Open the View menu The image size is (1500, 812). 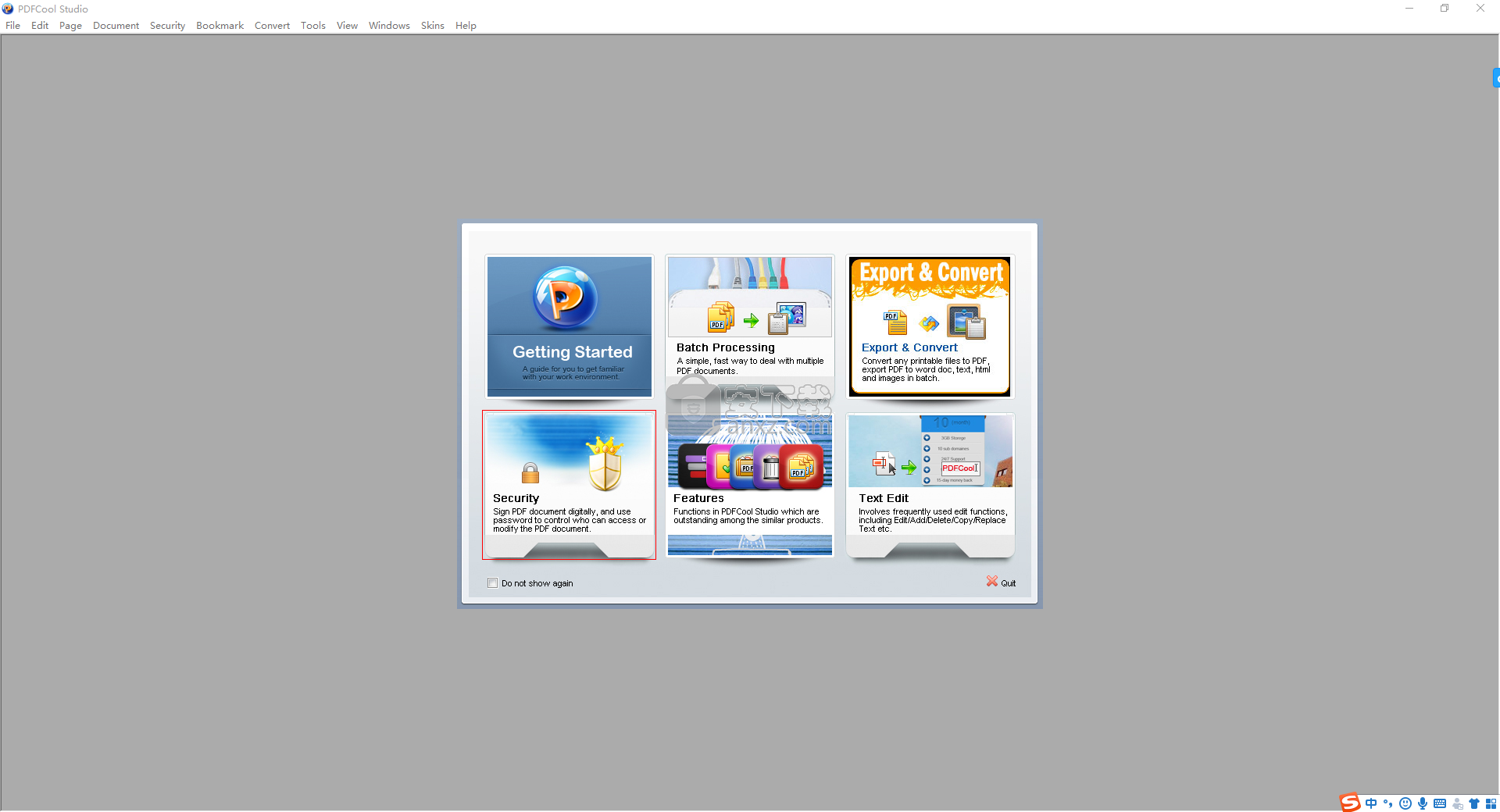click(x=347, y=26)
